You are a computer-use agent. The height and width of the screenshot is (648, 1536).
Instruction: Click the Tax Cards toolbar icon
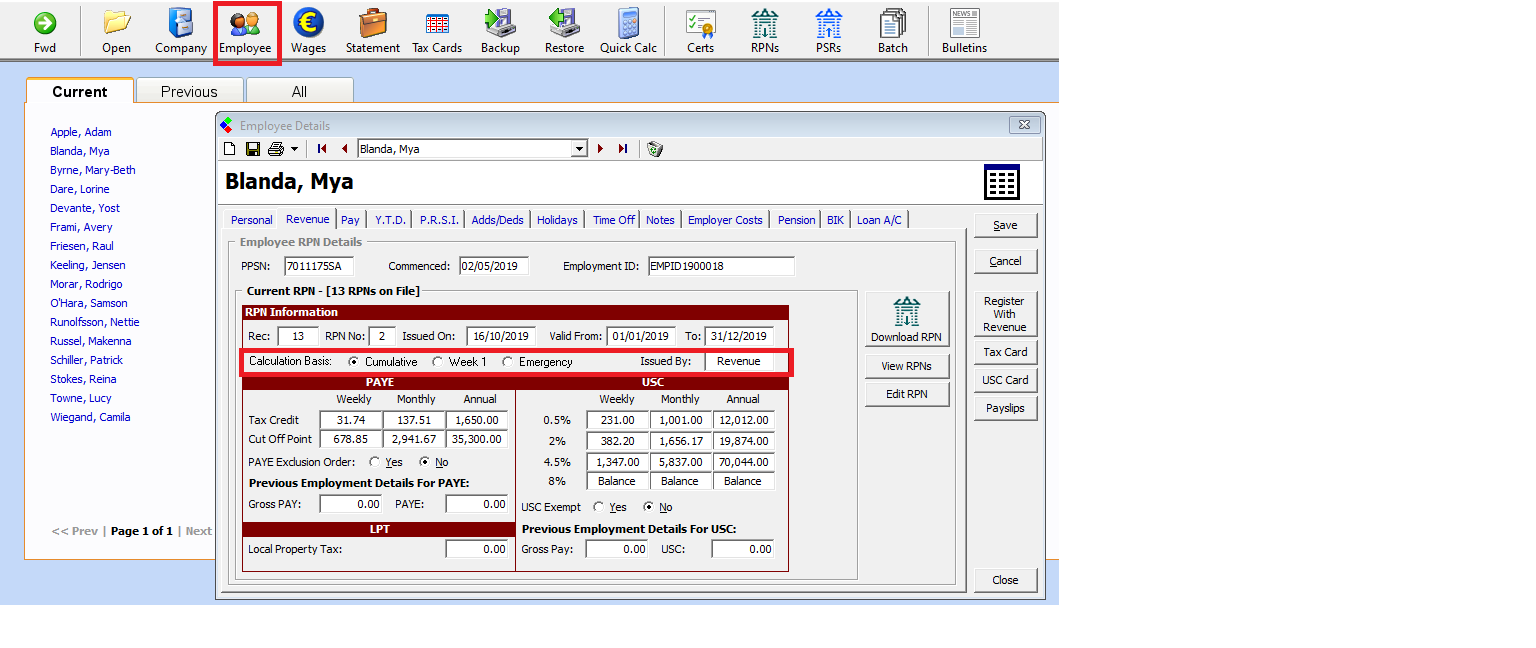(437, 24)
